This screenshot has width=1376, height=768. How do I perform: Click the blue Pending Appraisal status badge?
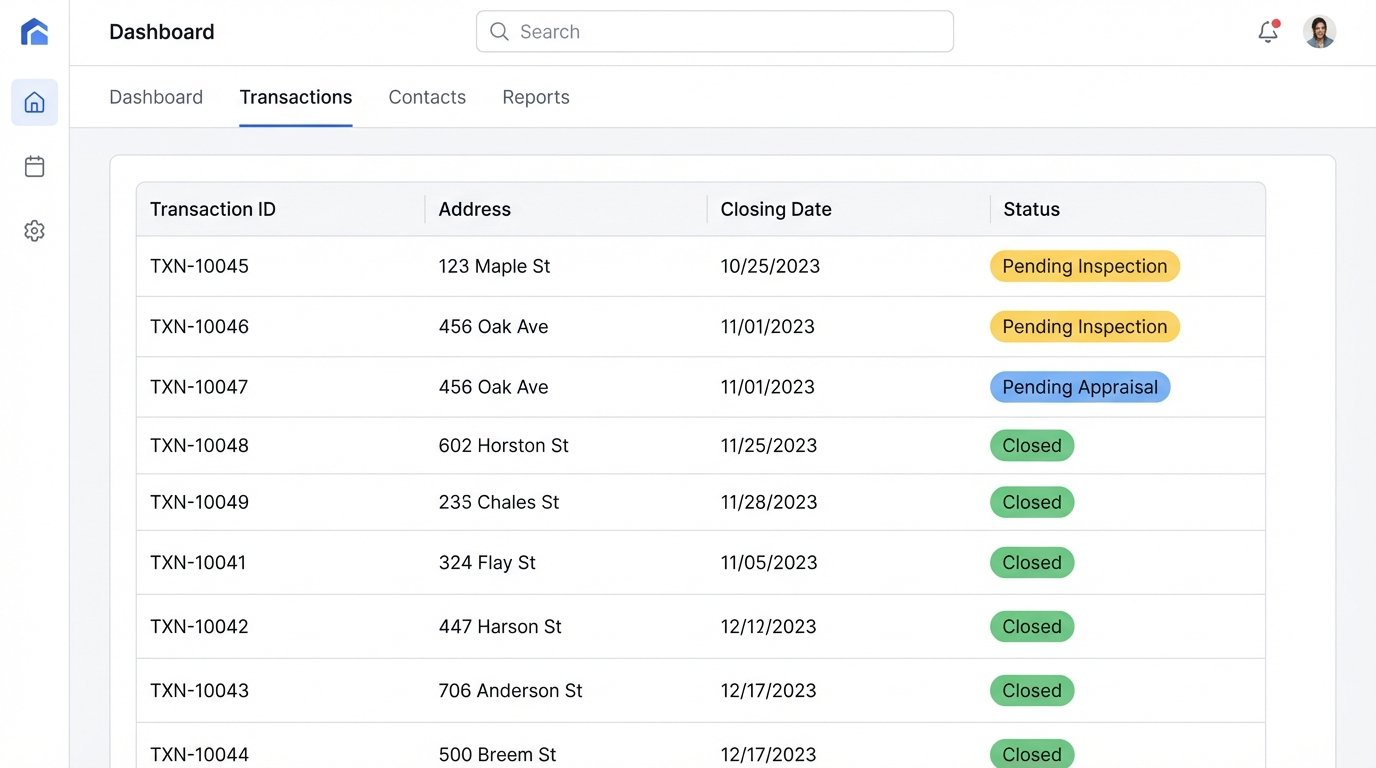point(1079,387)
